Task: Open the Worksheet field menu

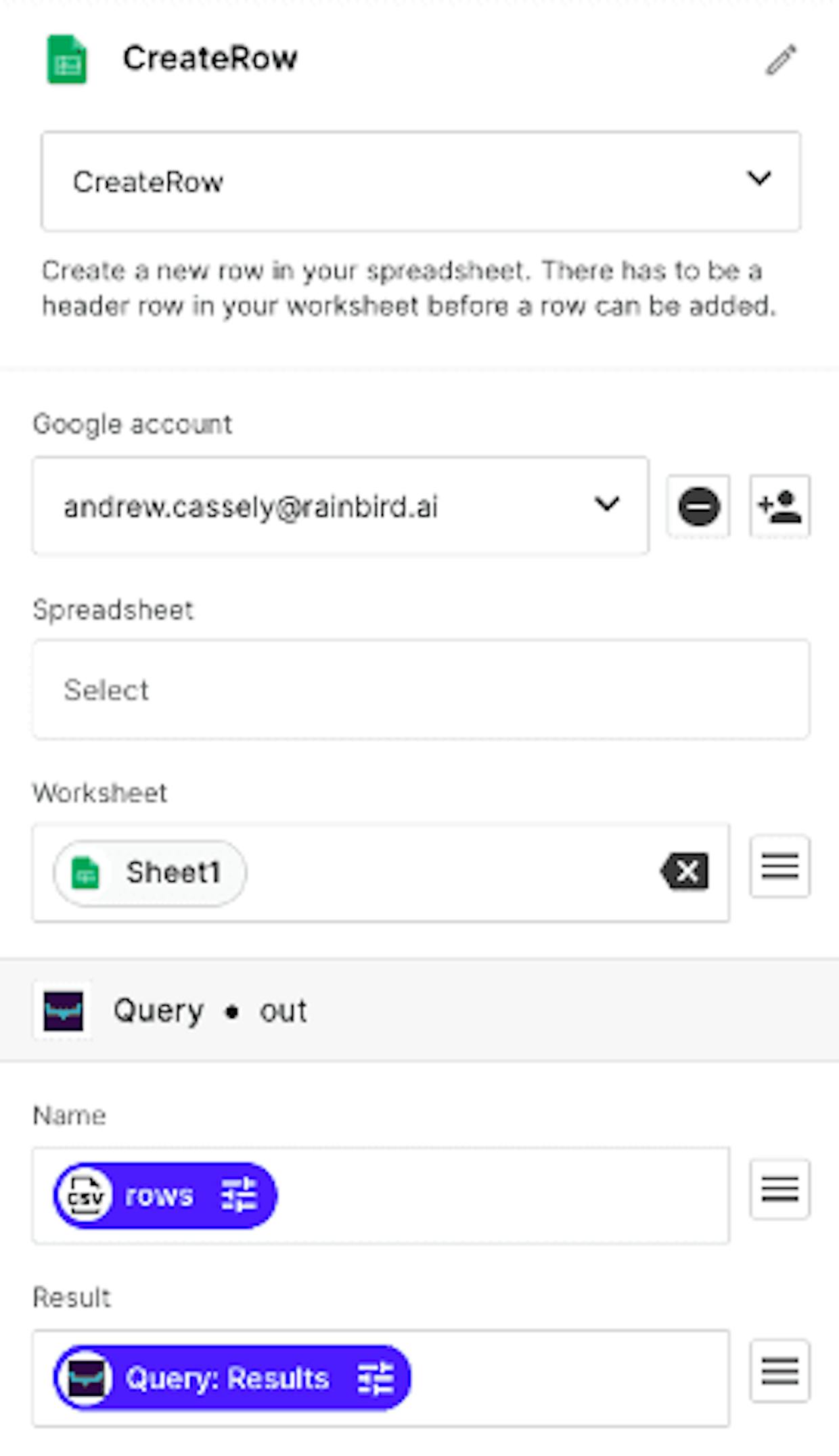Action: pyautogui.click(x=780, y=866)
